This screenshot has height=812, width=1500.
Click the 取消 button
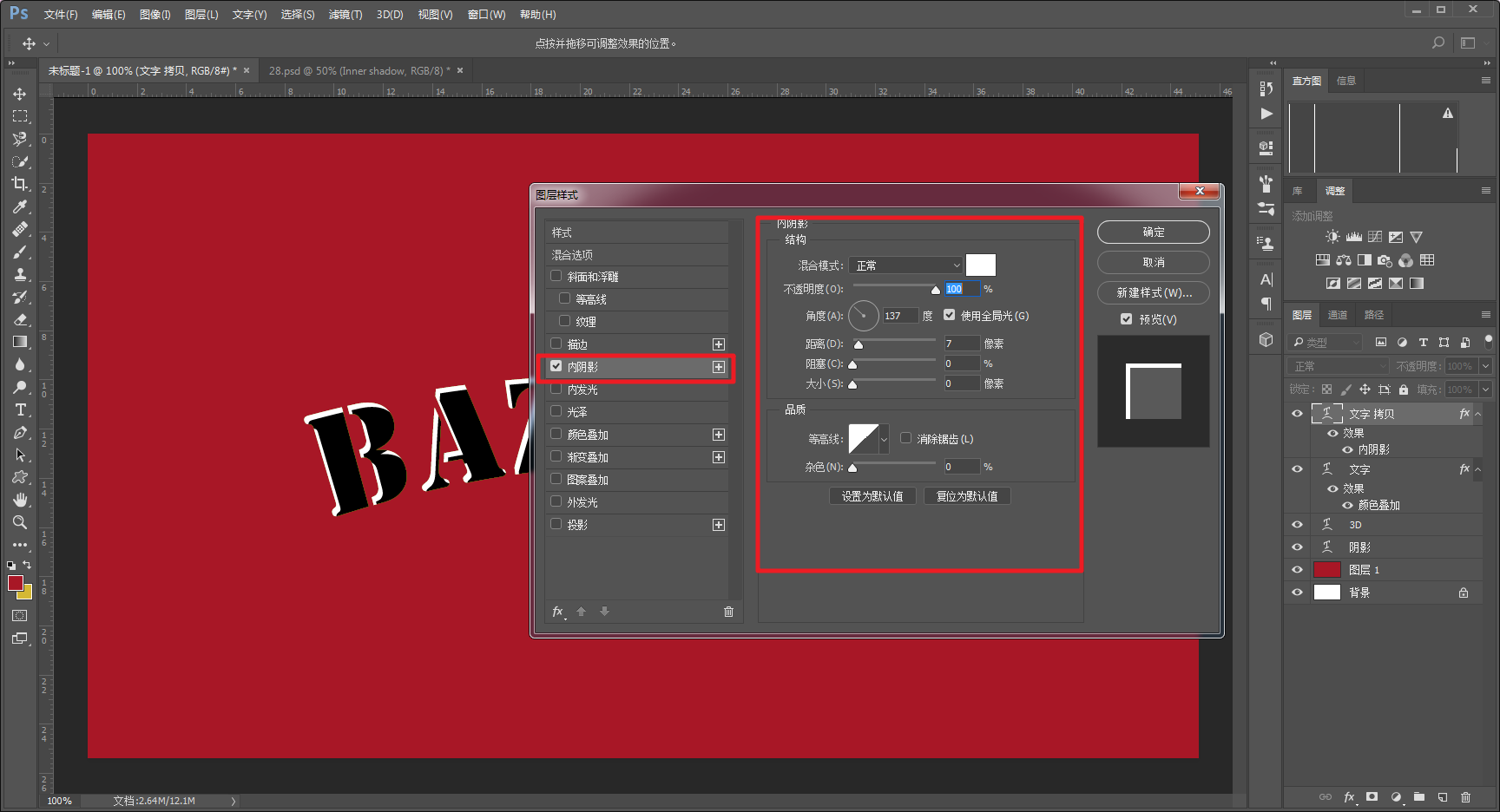(x=1154, y=263)
